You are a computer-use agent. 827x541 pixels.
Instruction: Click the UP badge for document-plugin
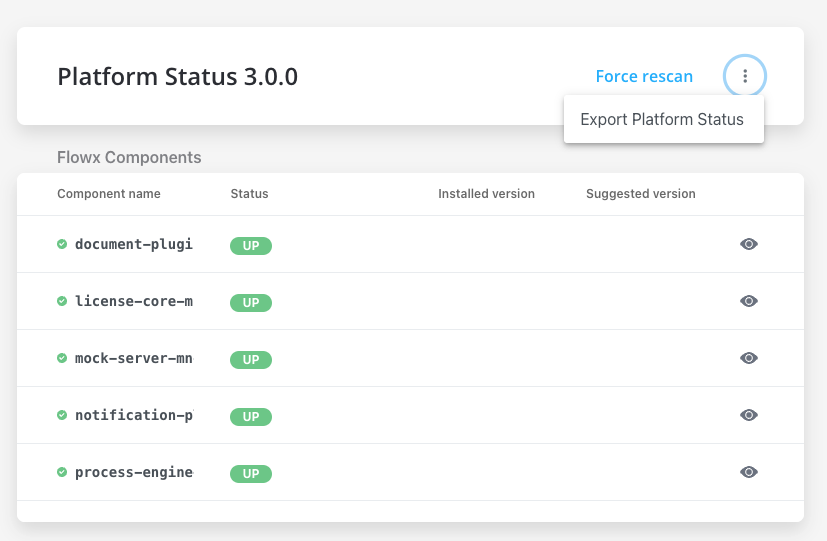251,246
